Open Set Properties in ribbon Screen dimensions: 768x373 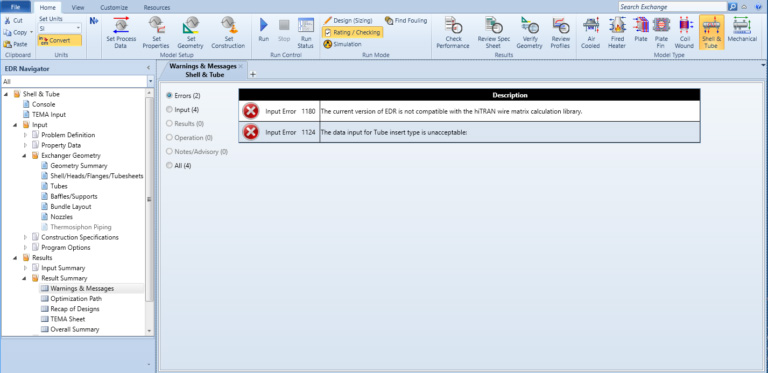pyautogui.click(x=156, y=32)
